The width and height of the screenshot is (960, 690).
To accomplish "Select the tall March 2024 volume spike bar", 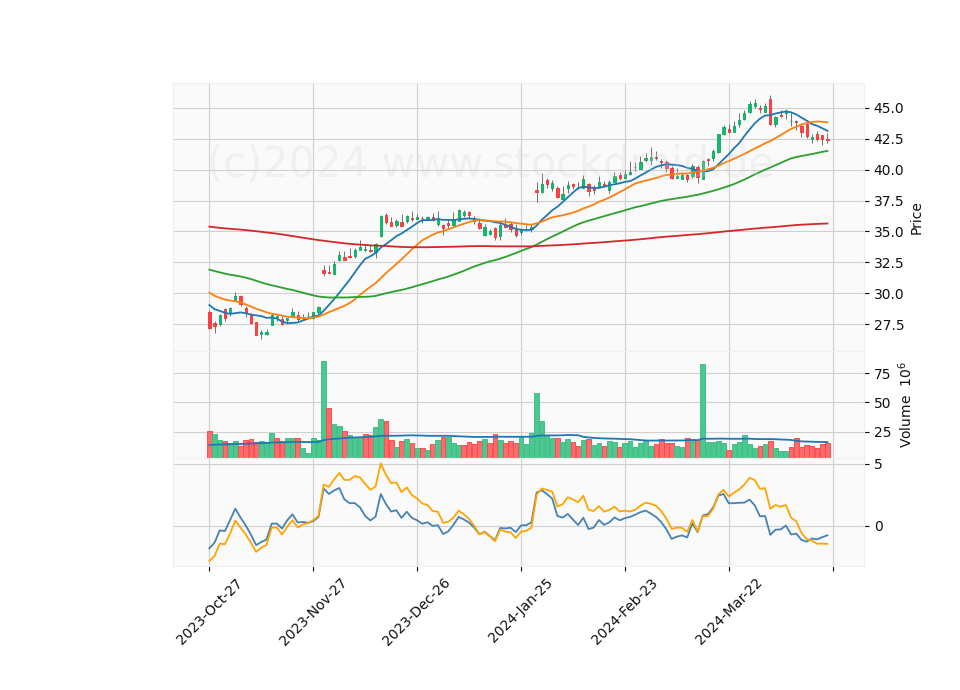I will (x=703, y=411).
